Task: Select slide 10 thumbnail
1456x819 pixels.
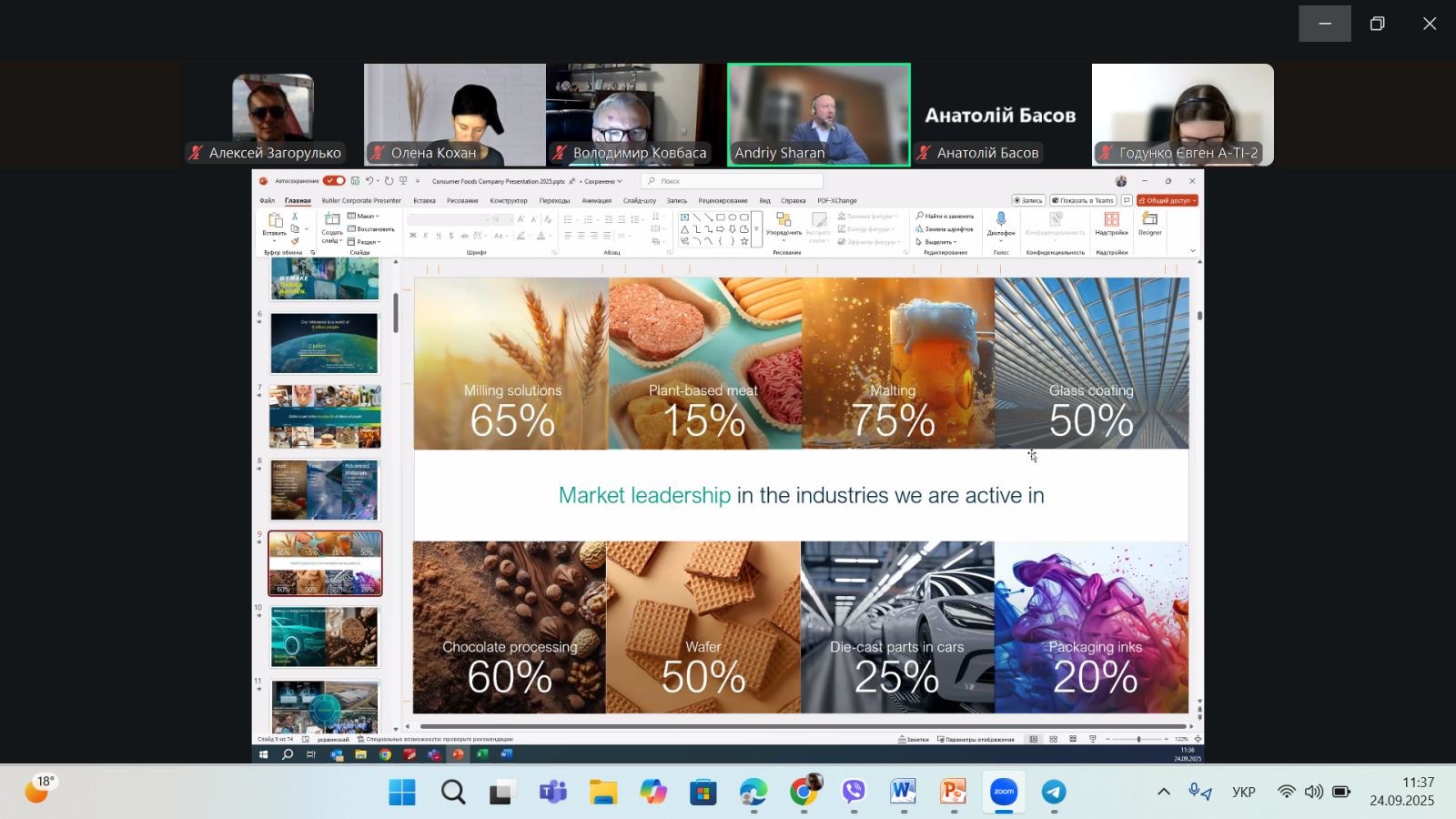Action: click(x=325, y=637)
